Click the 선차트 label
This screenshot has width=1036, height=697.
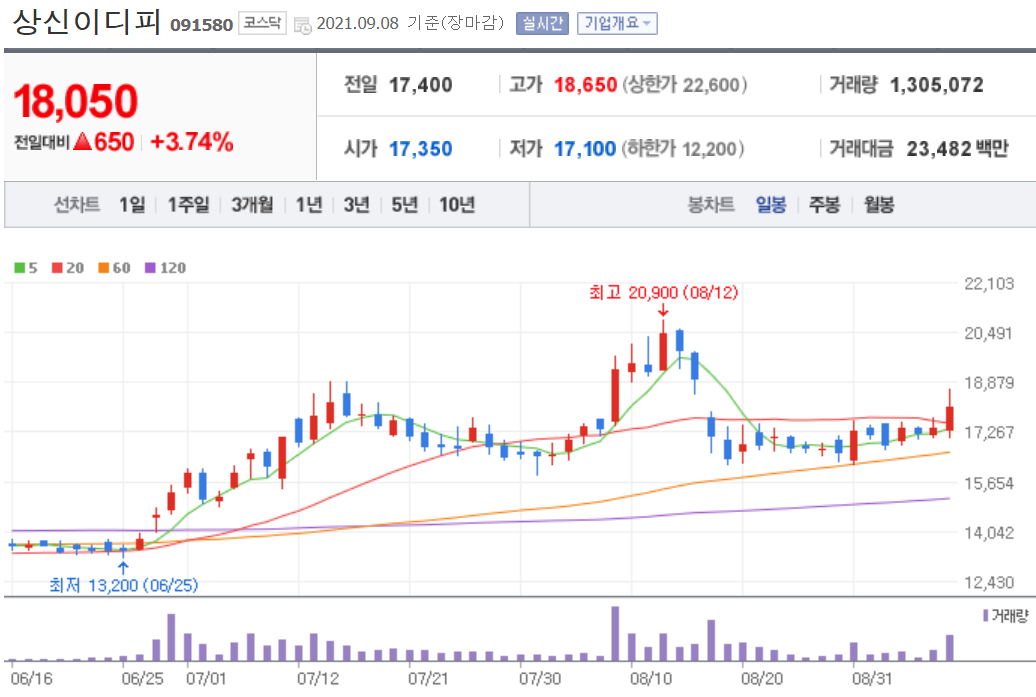point(77,205)
